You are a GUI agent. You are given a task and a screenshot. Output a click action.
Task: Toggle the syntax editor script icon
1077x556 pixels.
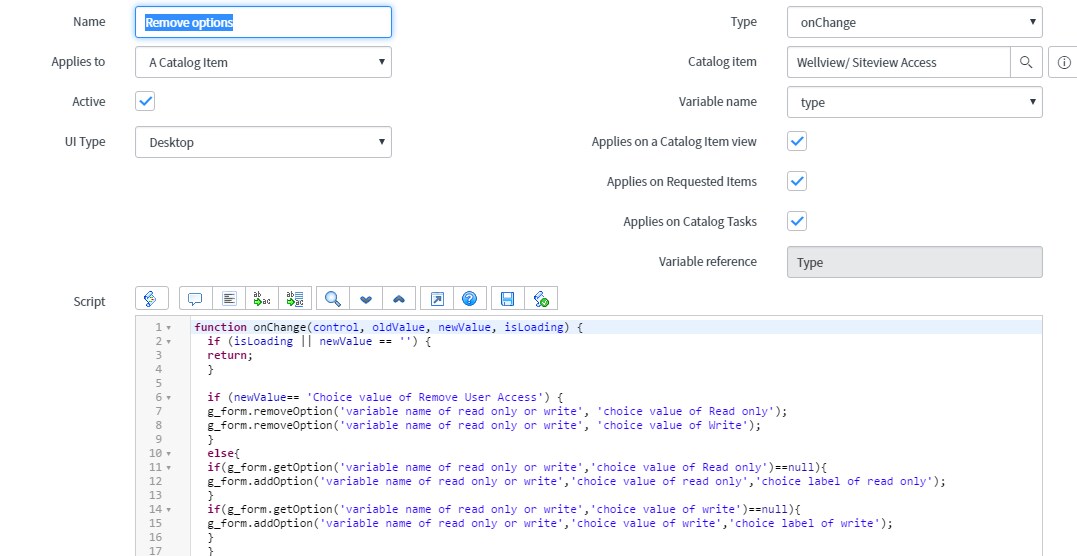(x=152, y=298)
